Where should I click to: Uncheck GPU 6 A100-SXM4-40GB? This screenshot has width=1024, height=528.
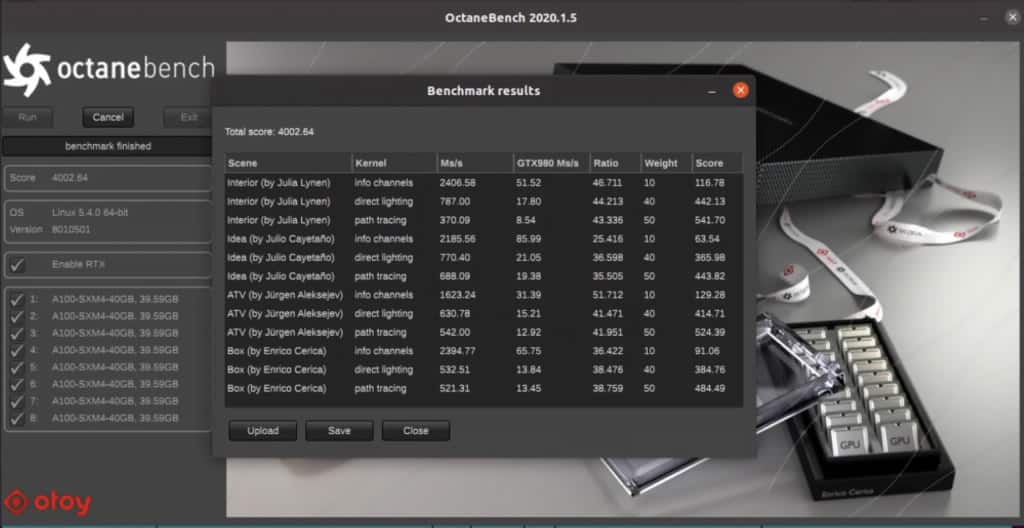[18, 384]
